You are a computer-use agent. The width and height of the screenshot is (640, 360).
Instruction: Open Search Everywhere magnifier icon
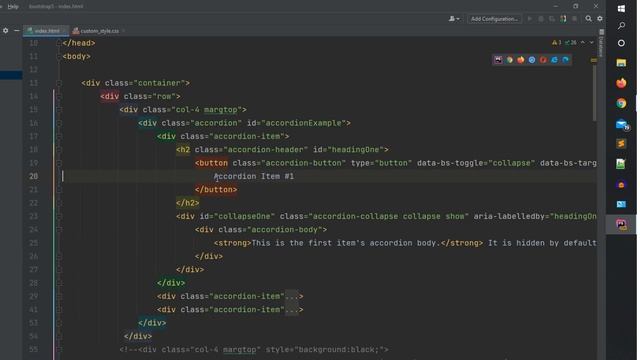click(589, 19)
